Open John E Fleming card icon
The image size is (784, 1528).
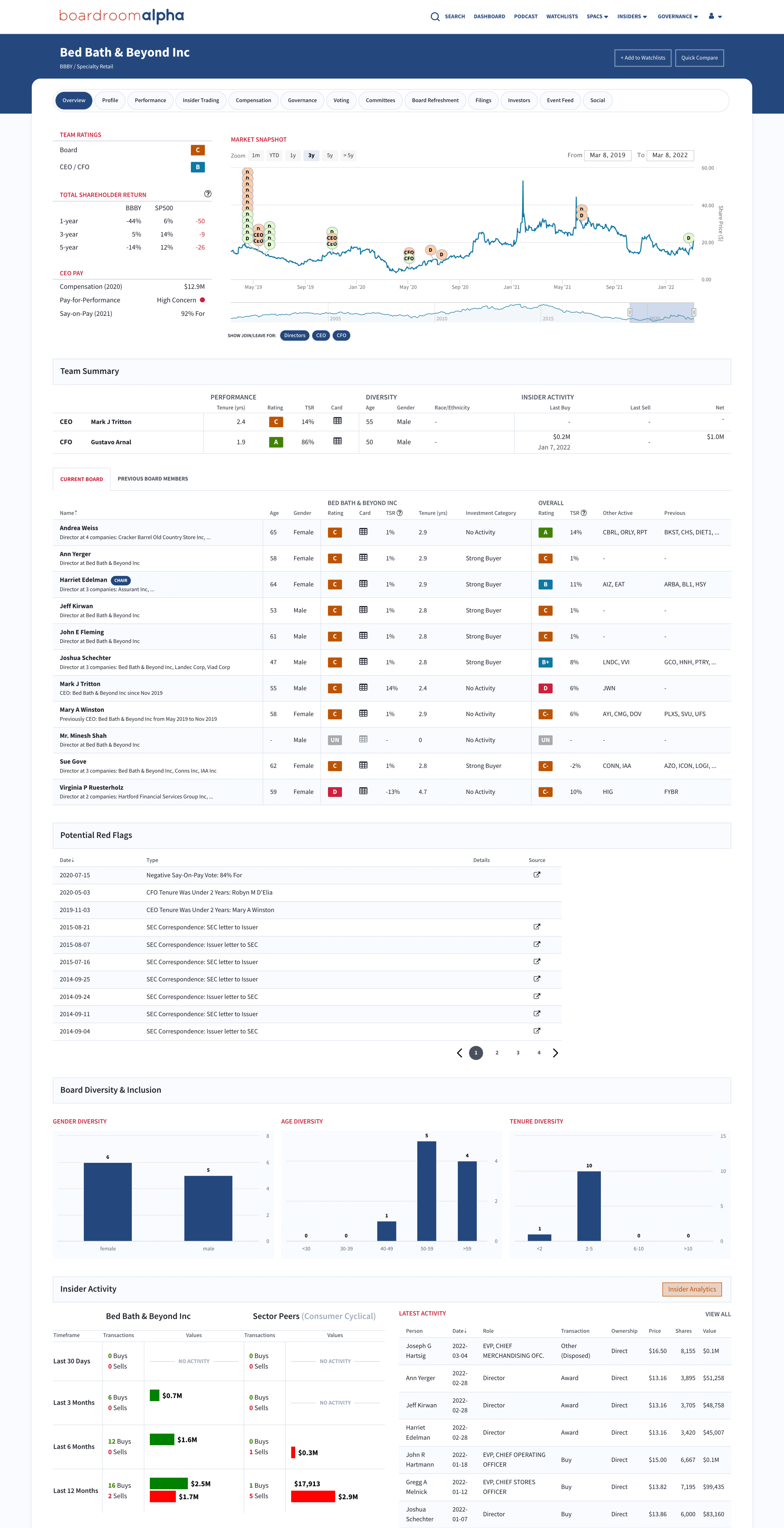[x=364, y=636]
